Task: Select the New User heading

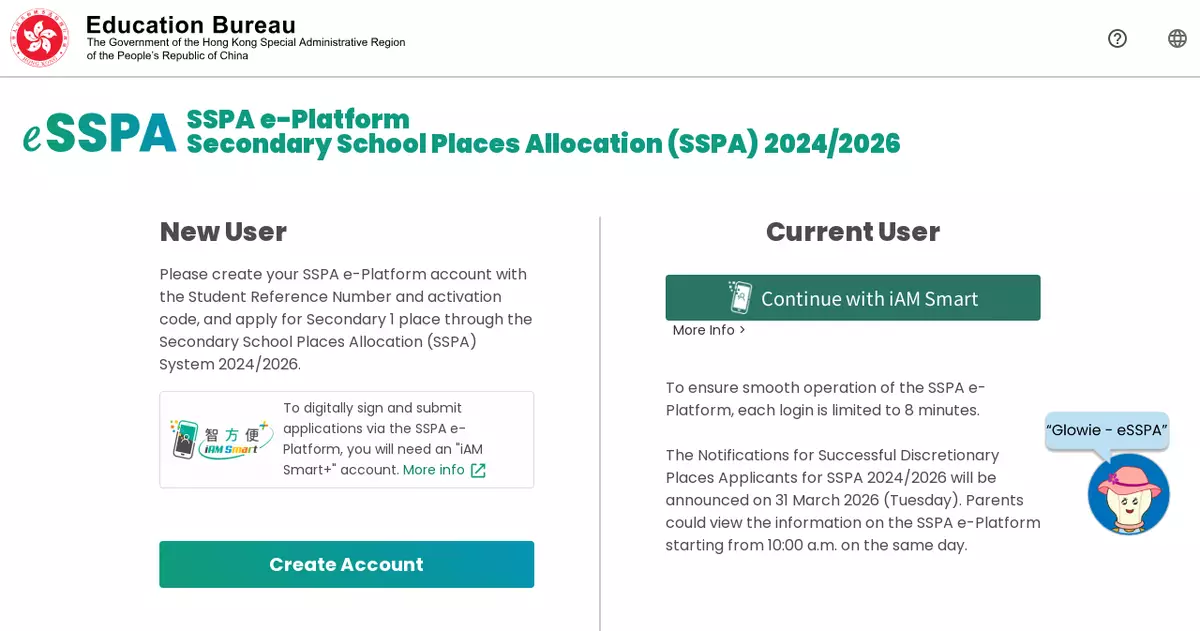Action: point(223,232)
